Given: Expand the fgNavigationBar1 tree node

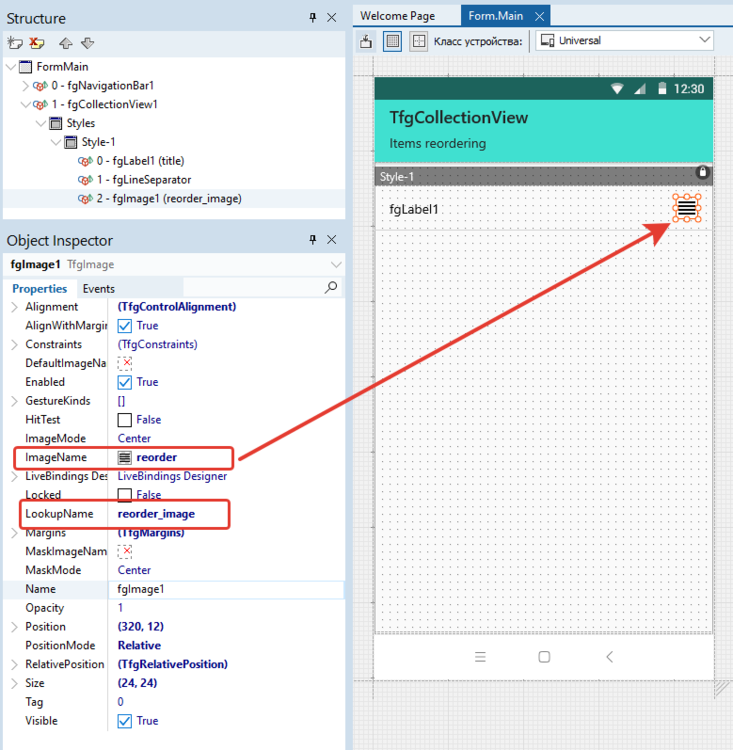Looking at the screenshot, I should point(26,86).
